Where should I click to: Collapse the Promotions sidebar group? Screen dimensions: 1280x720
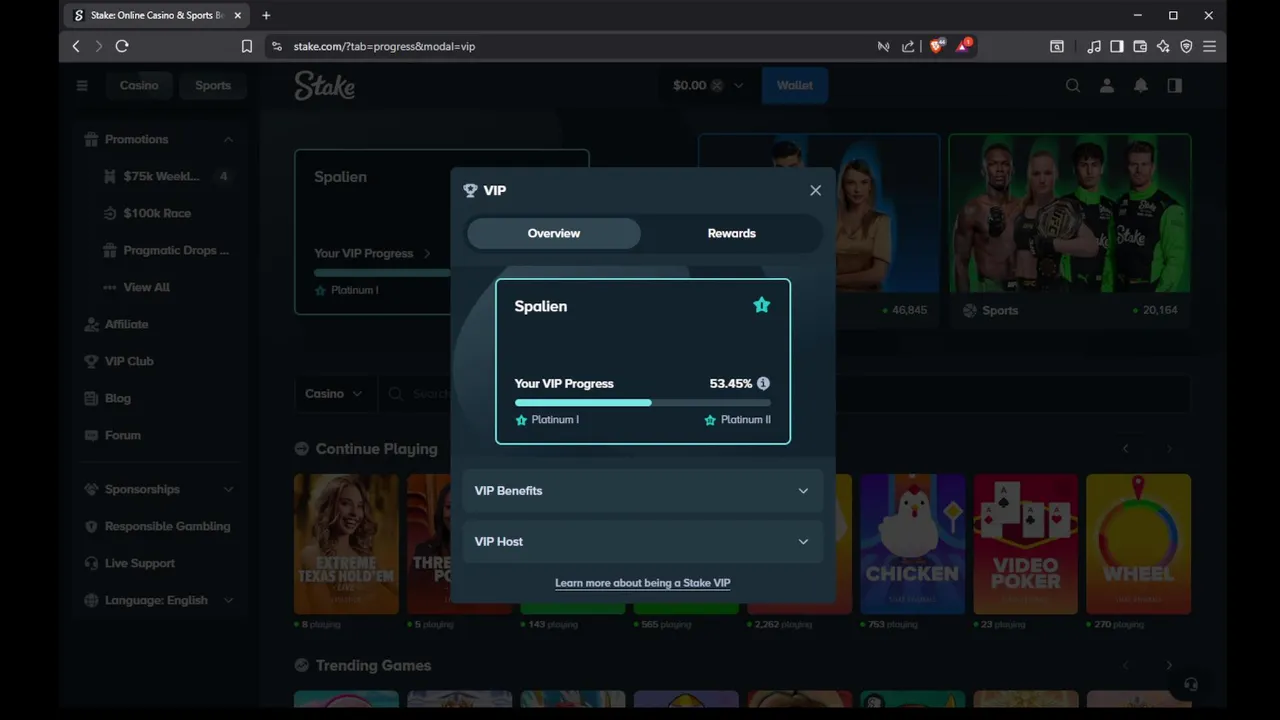(228, 139)
